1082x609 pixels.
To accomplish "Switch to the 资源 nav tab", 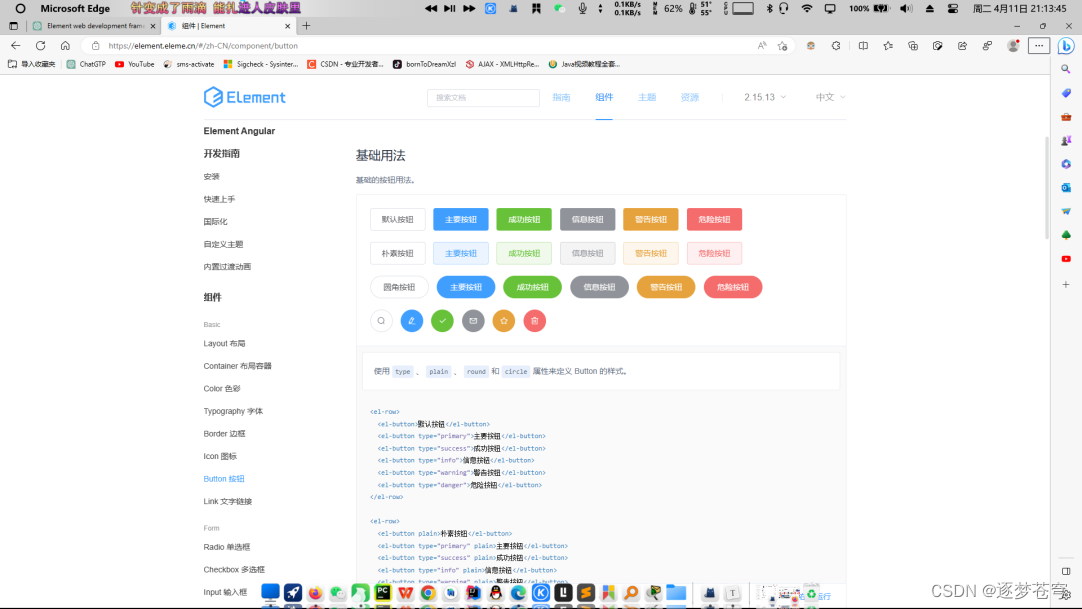I will pos(690,97).
